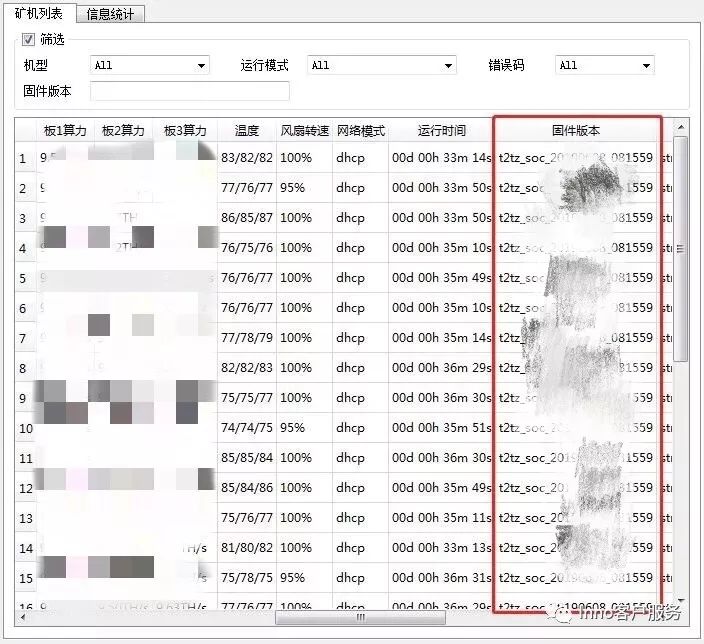Click the horizontal scrollbar thumb

point(360,617)
